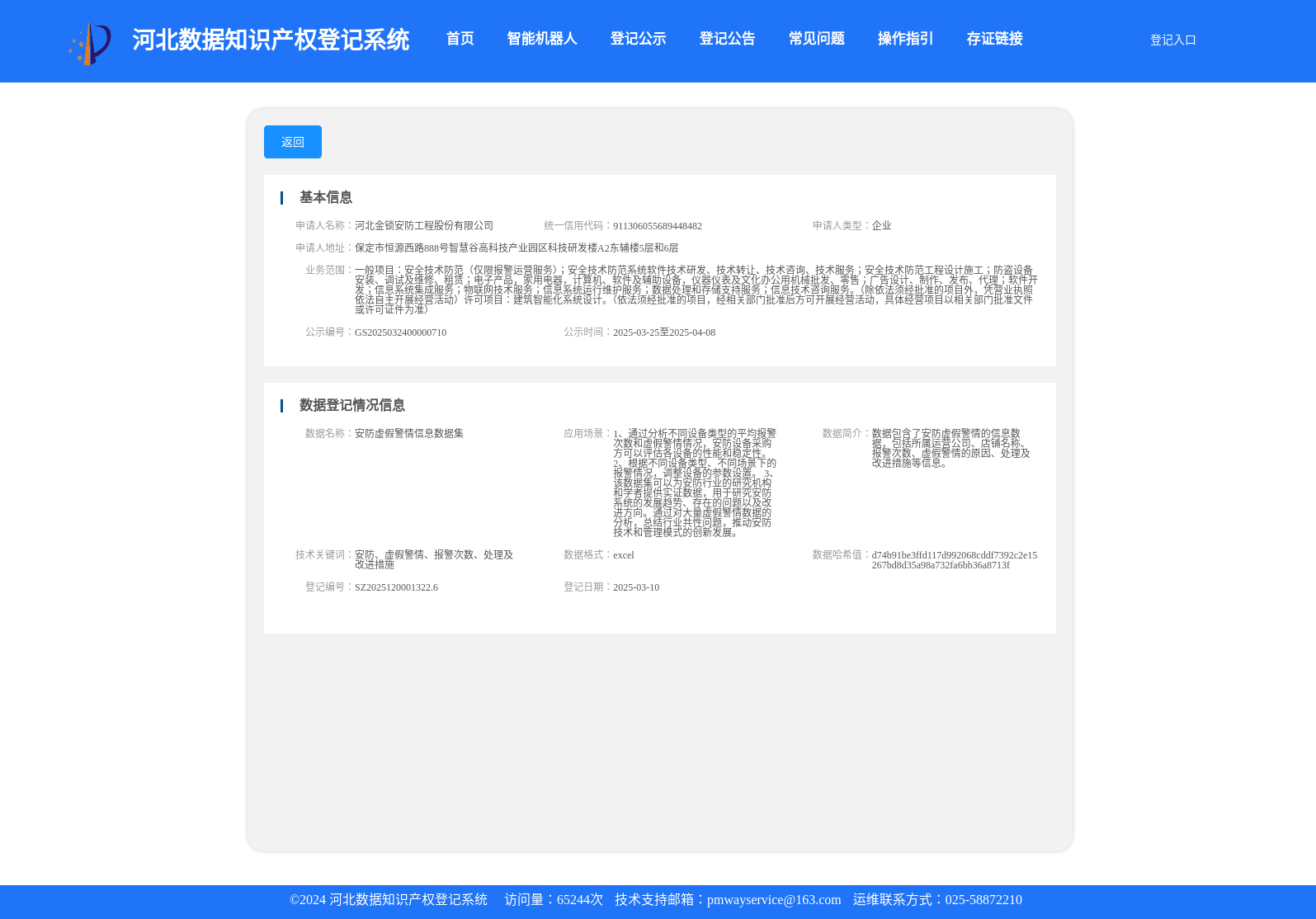The width and height of the screenshot is (1316, 919).
Task: Select publicity number GS2025032400000710
Action: tap(400, 332)
